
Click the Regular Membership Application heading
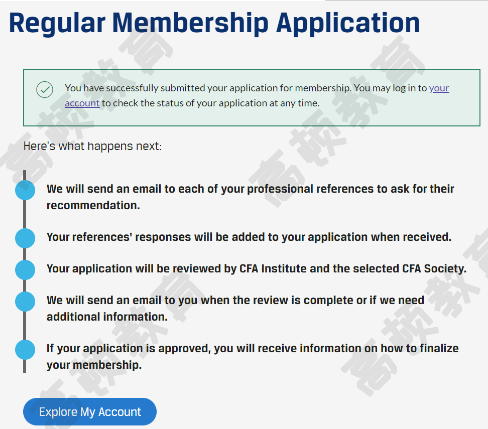point(214,23)
